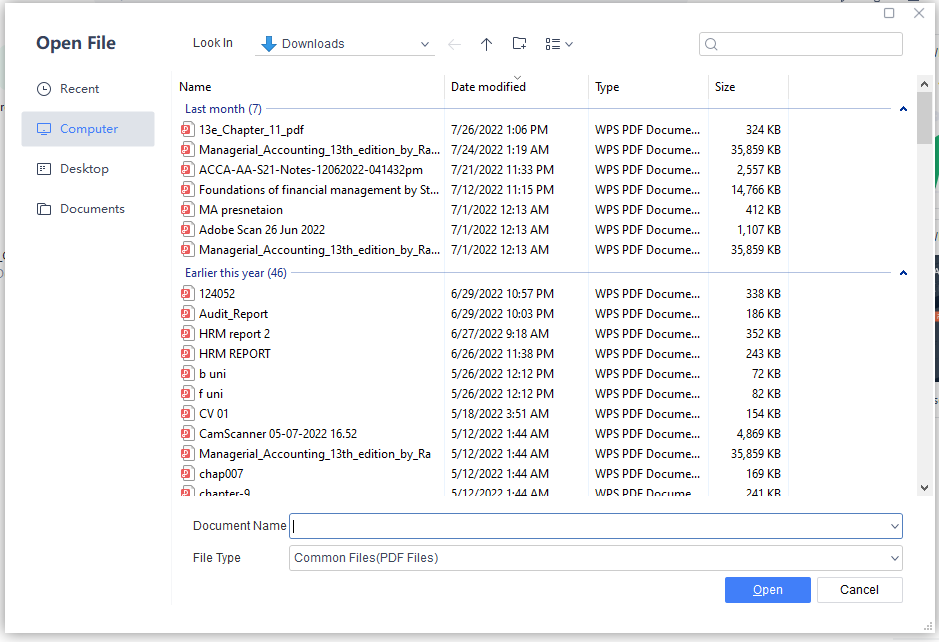This screenshot has width=939, height=642.
Task: Click the Cancel button
Action: point(859,590)
